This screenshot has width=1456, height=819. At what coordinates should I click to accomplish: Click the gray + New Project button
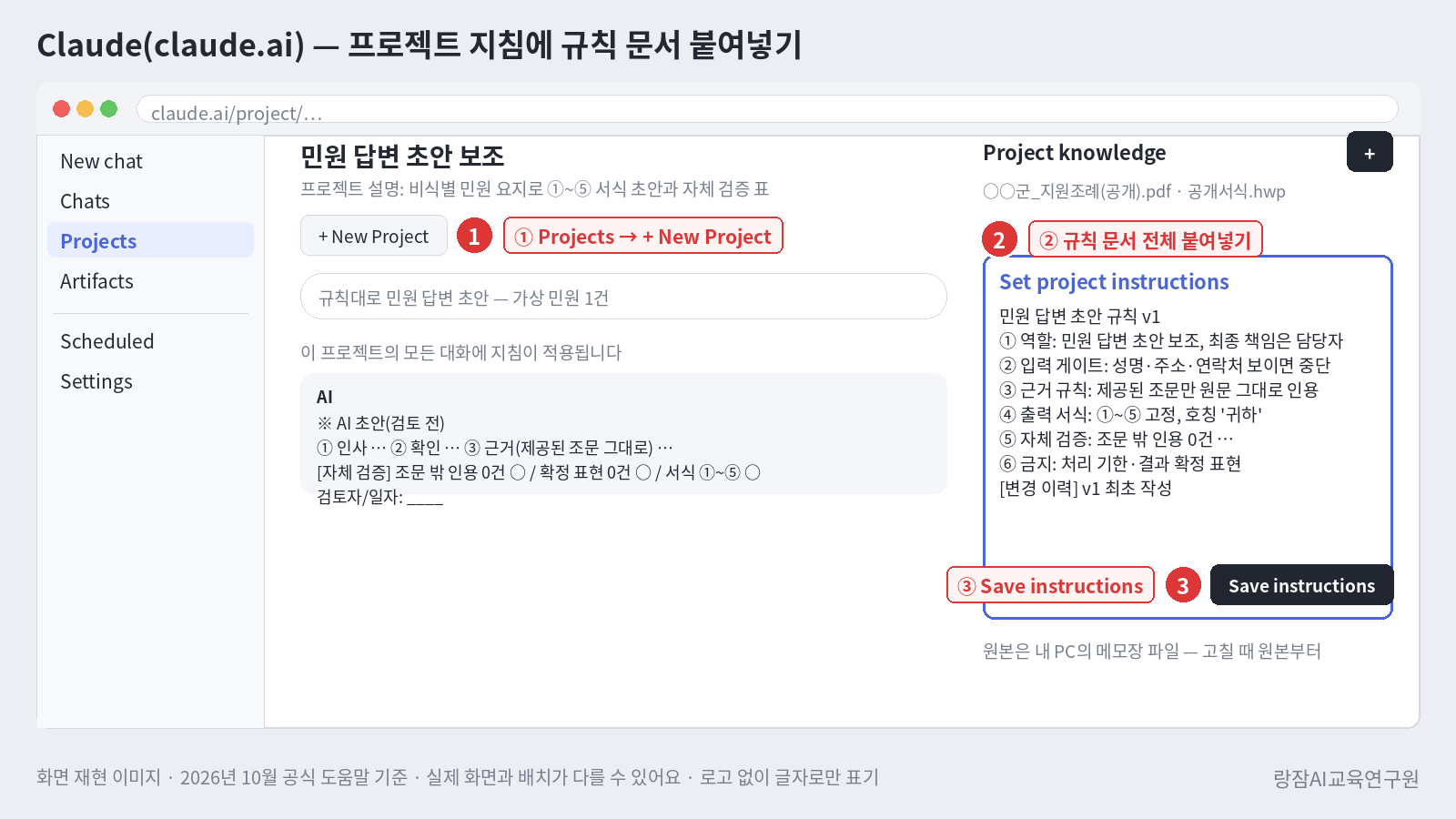coord(374,236)
